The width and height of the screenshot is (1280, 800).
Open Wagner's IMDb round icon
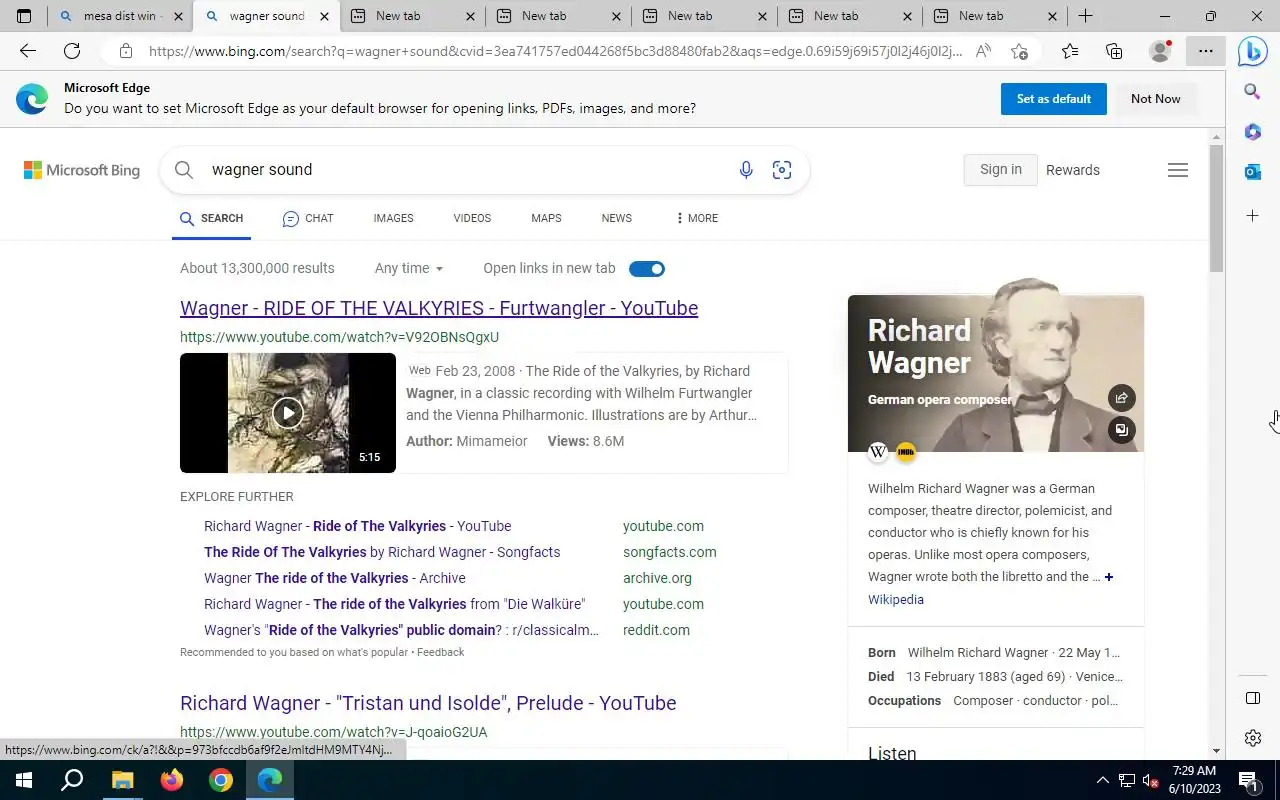pos(906,452)
